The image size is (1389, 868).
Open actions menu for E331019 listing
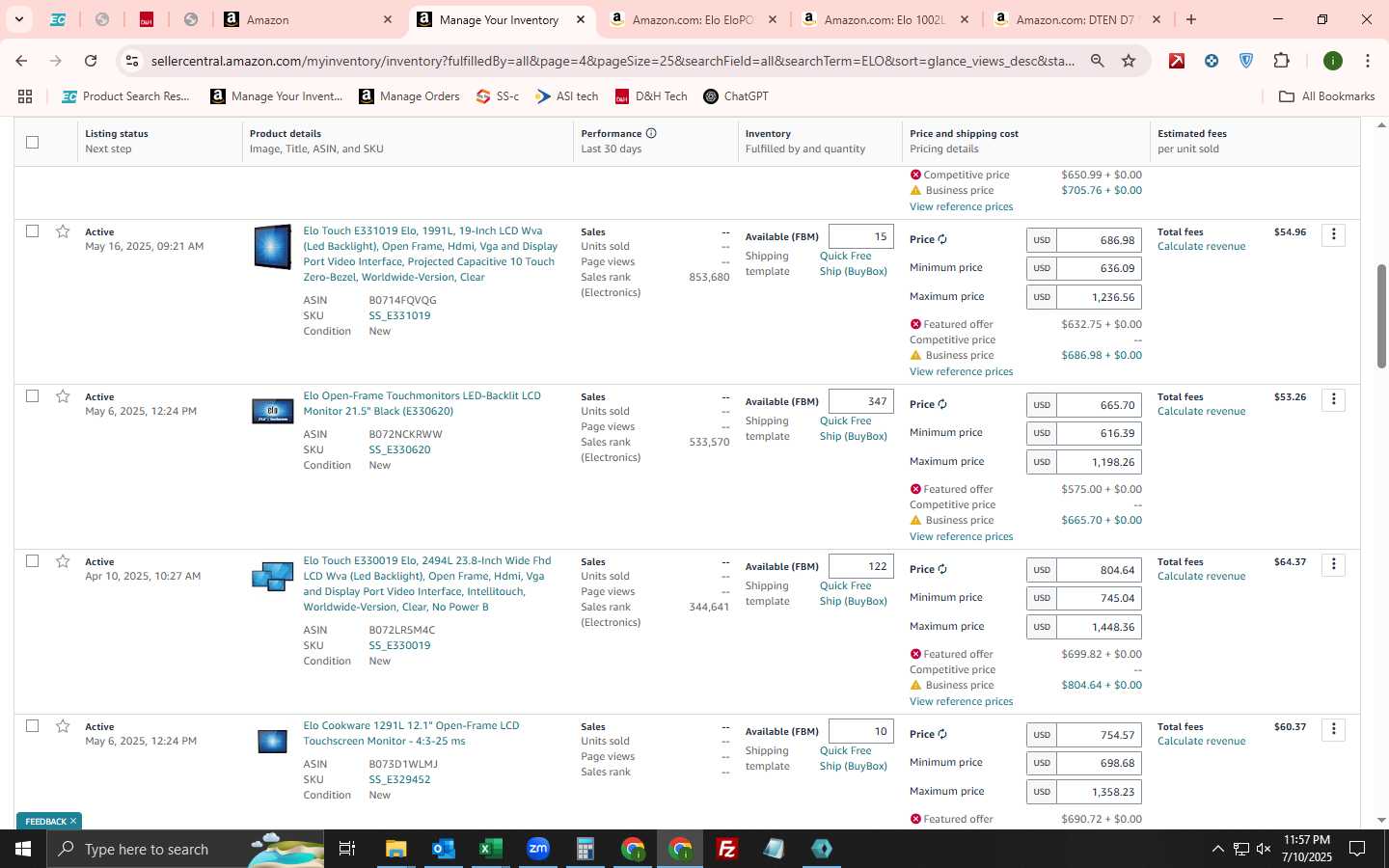1333,234
